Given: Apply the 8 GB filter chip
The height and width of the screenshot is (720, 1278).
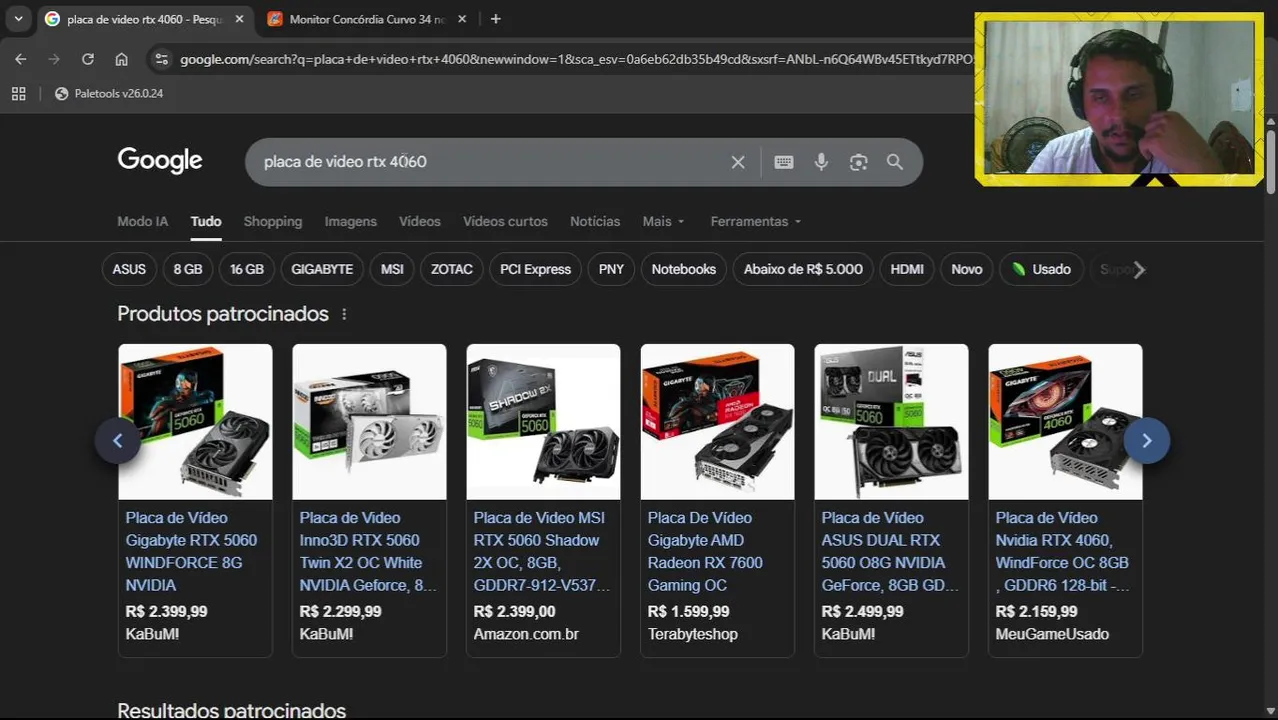Looking at the screenshot, I should 188,269.
